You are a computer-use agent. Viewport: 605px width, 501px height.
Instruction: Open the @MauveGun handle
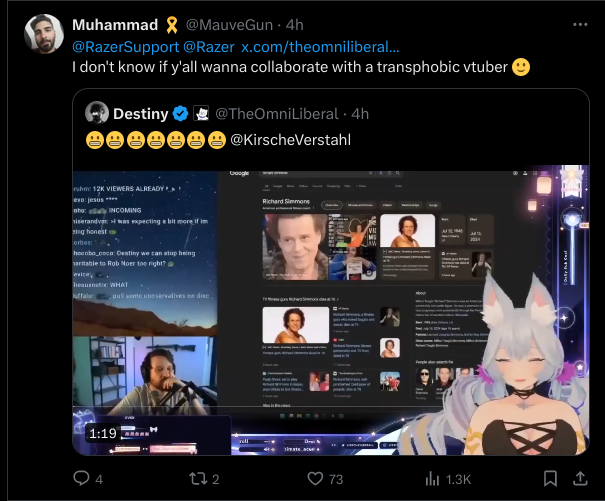229,25
